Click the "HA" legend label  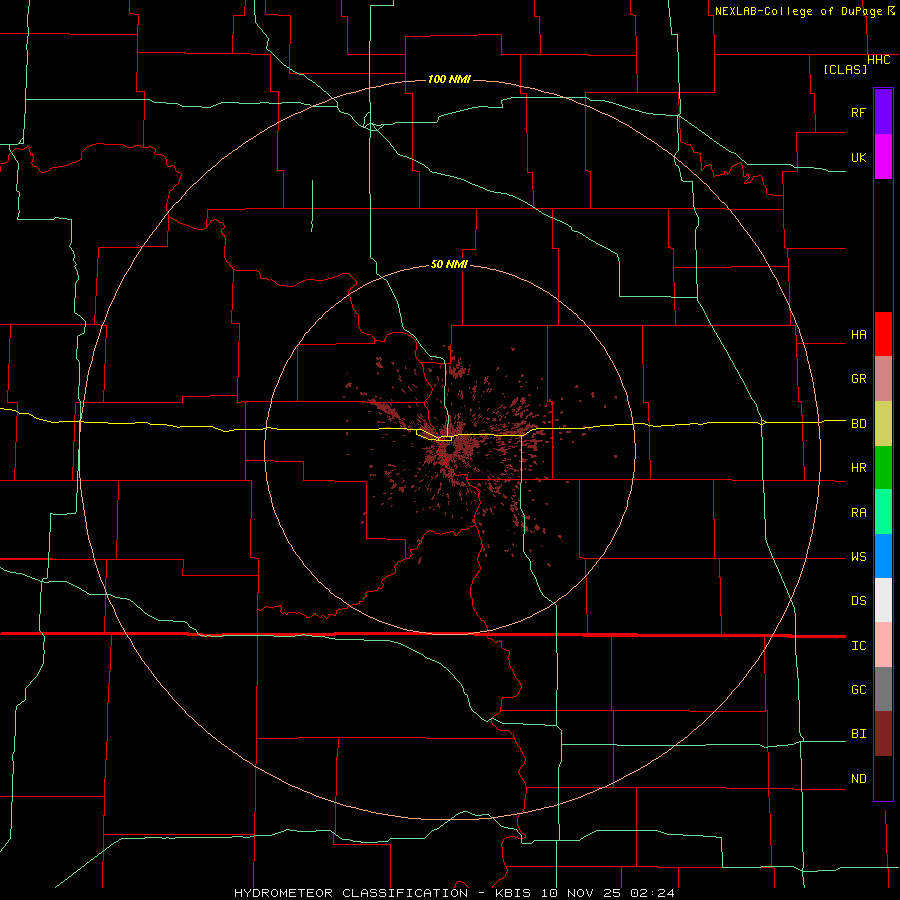[859, 335]
